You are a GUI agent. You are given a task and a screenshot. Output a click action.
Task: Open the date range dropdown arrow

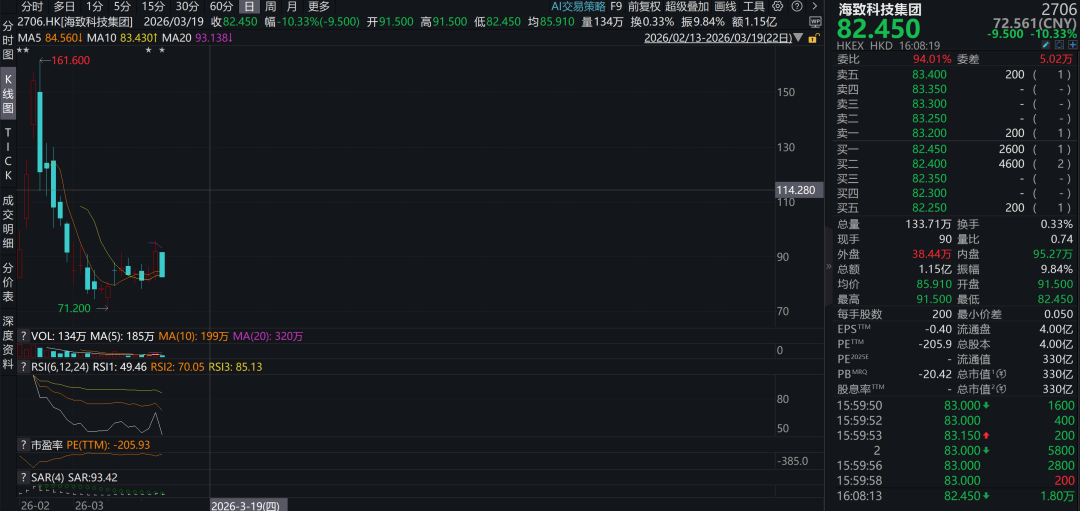[x=798, y=38]
